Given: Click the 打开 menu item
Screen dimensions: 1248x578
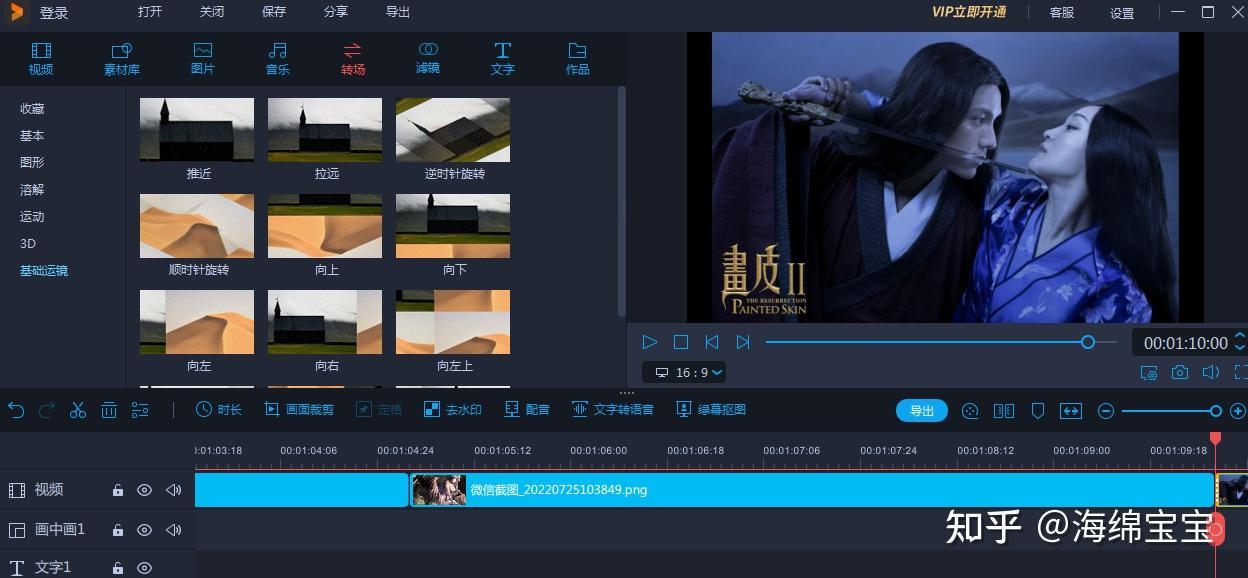Looking at the screenshot, I should (150, 12).
